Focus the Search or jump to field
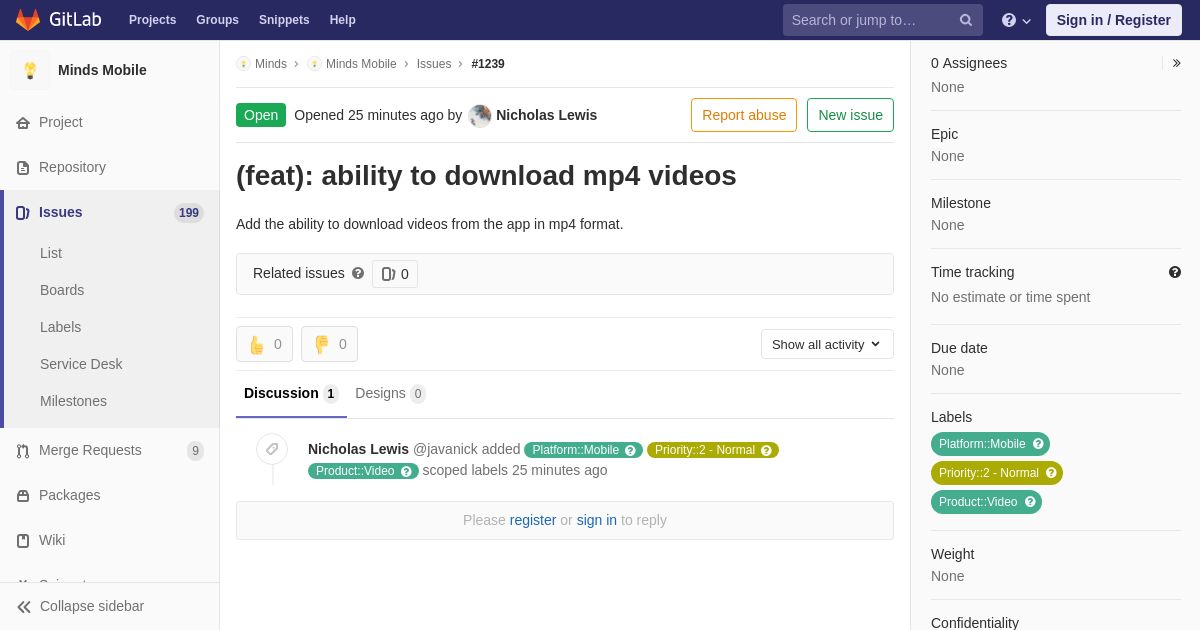The height and width of the screenshot is (630, 1200). click(x=883, y=20)
